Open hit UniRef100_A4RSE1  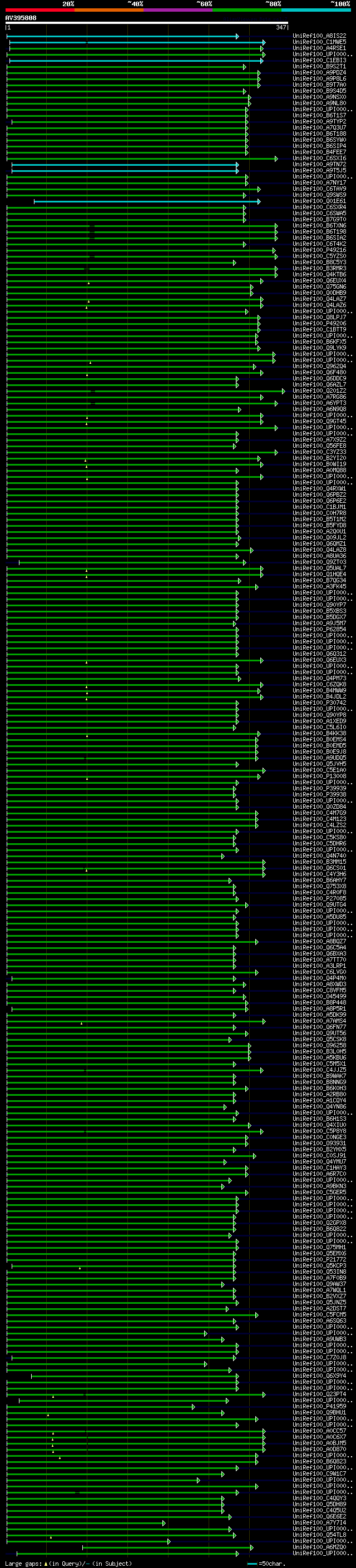[x=319, y=48]
